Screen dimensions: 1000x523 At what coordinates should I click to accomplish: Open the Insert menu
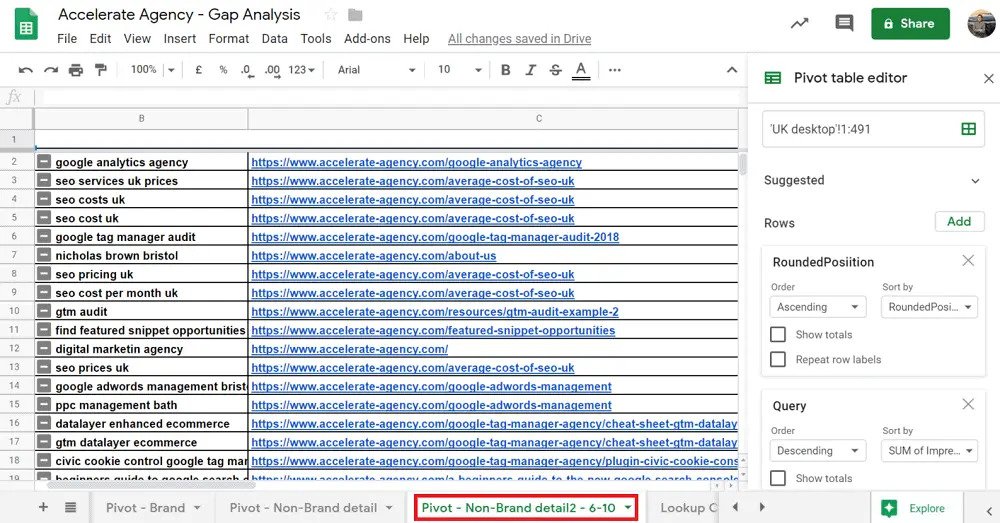[180, 39]
